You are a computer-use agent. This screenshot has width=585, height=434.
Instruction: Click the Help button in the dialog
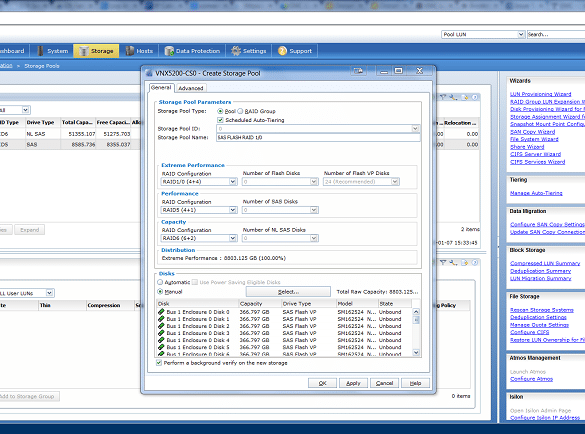(x=415, y=383)
